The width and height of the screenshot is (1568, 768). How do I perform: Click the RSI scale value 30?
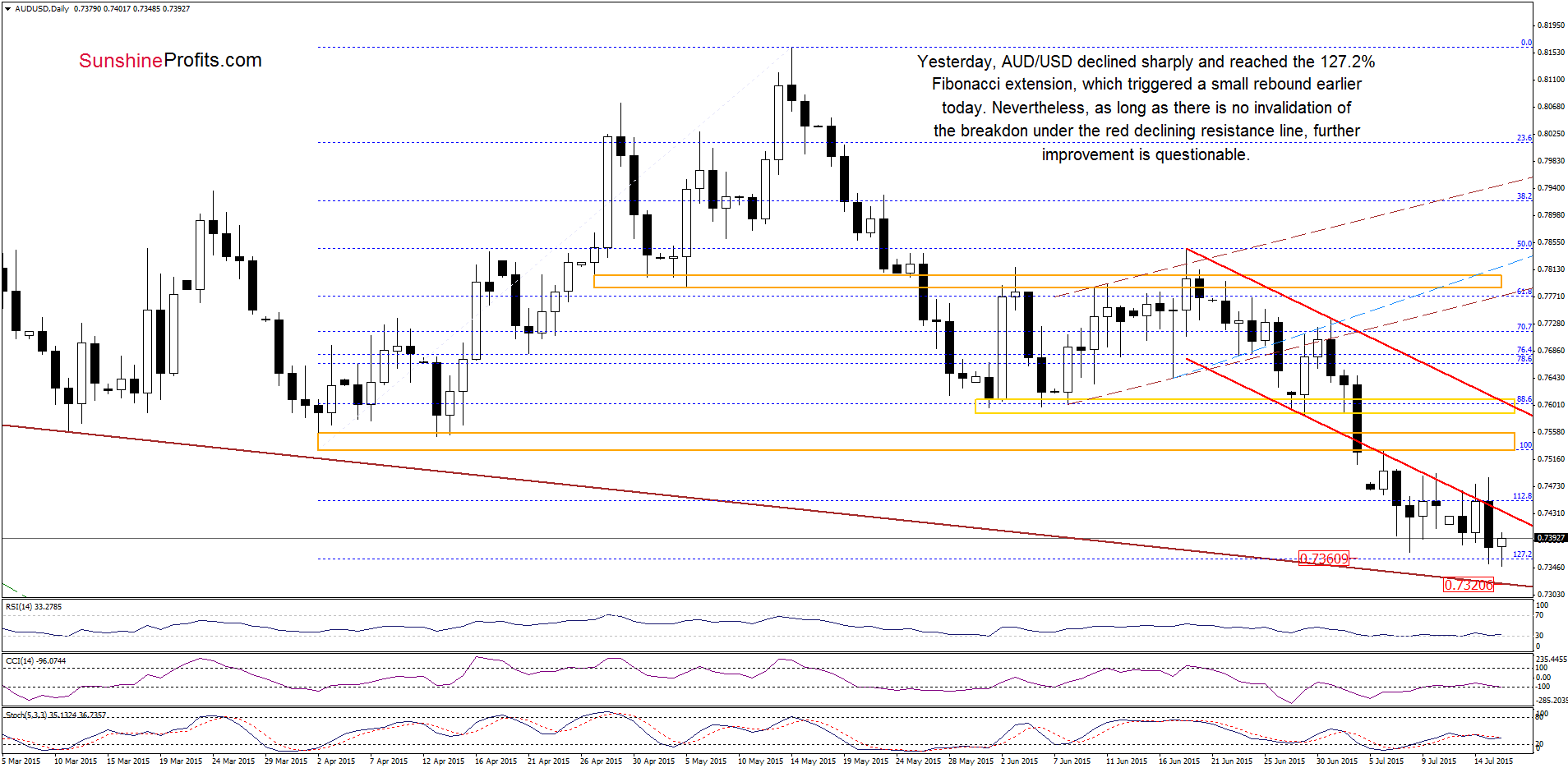click(1540, 636)
